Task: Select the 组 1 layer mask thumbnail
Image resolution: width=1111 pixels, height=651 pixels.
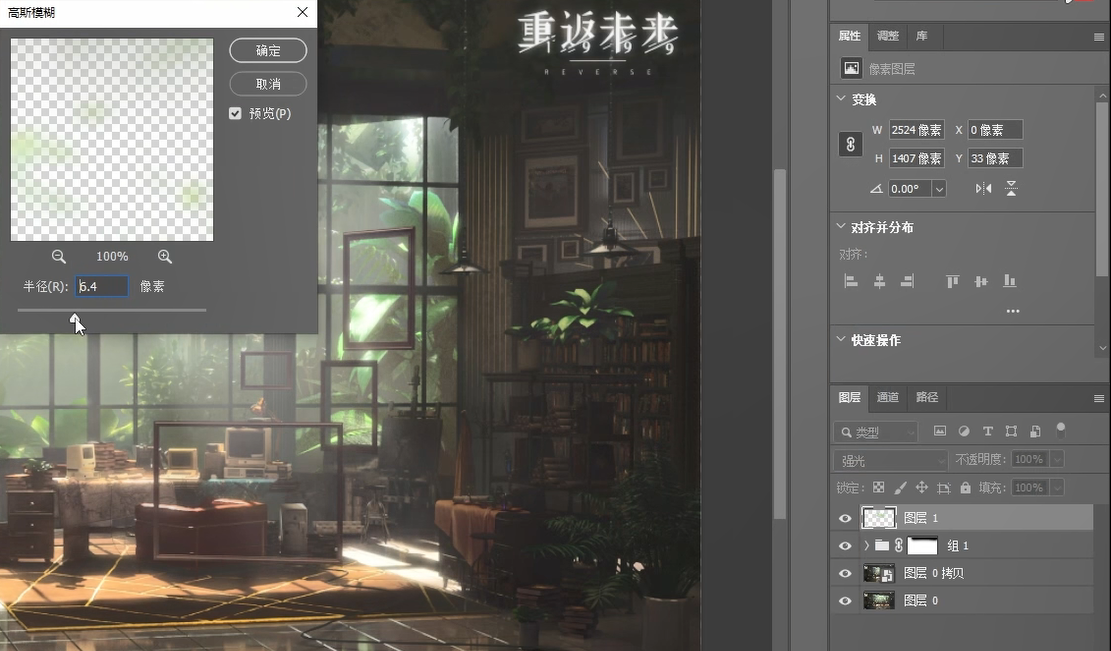Action: click(x=923, y=545)
